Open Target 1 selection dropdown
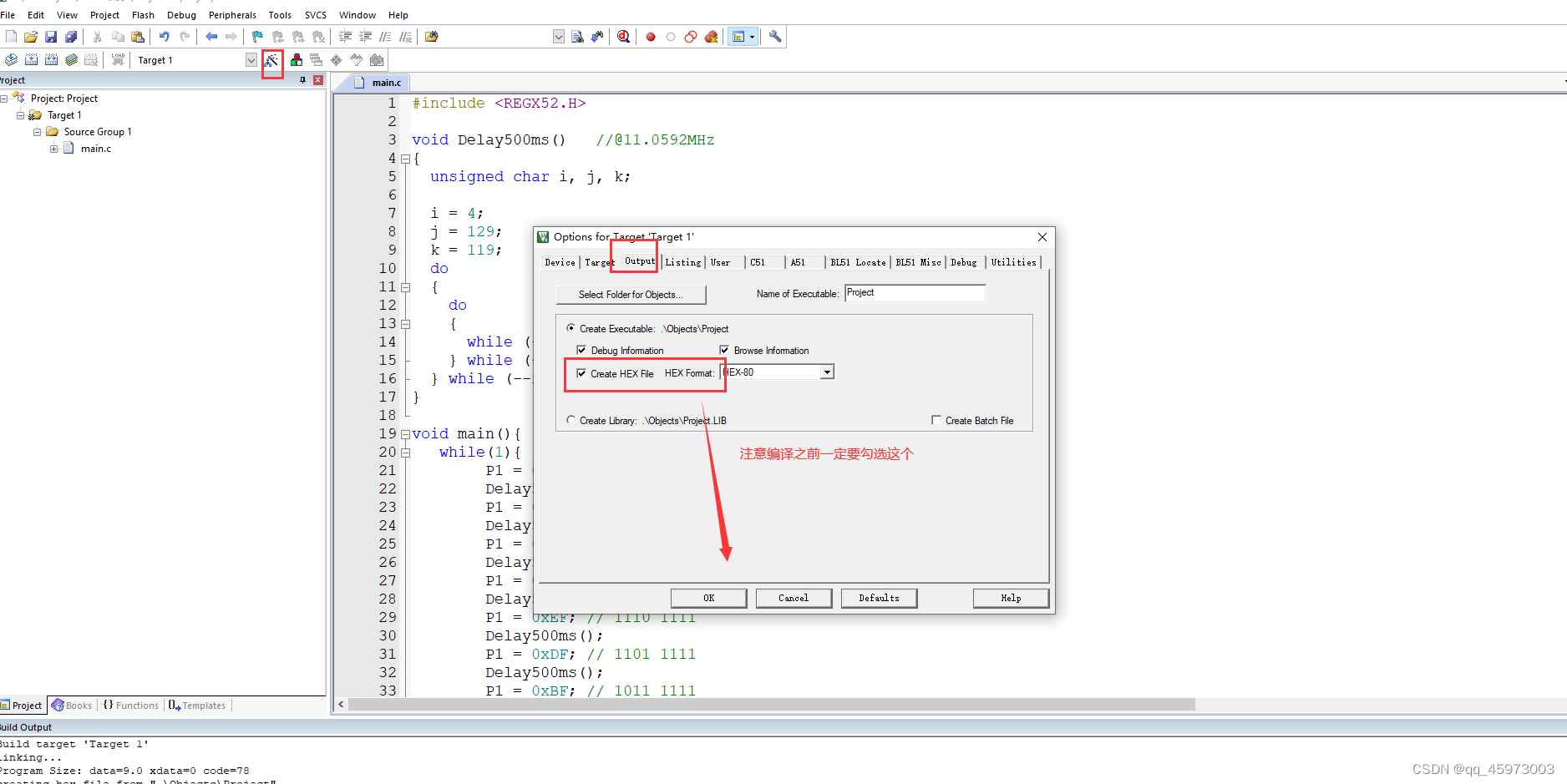Image resolution: width=1567 pixels, height=784 pixels. [x=251, y=60]
